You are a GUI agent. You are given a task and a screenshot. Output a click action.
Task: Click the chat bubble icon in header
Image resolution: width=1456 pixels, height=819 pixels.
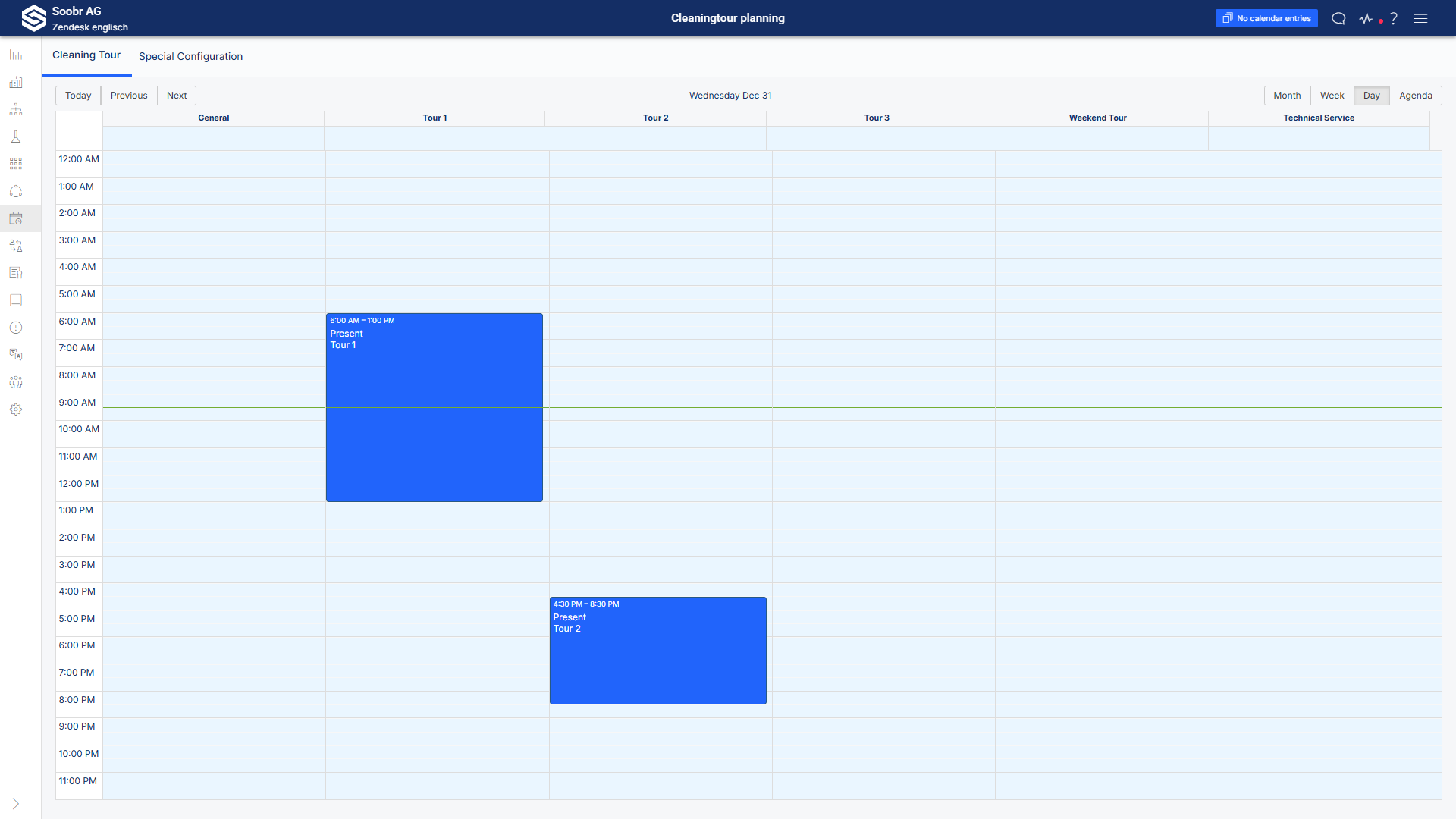(x=1338, y=18)
